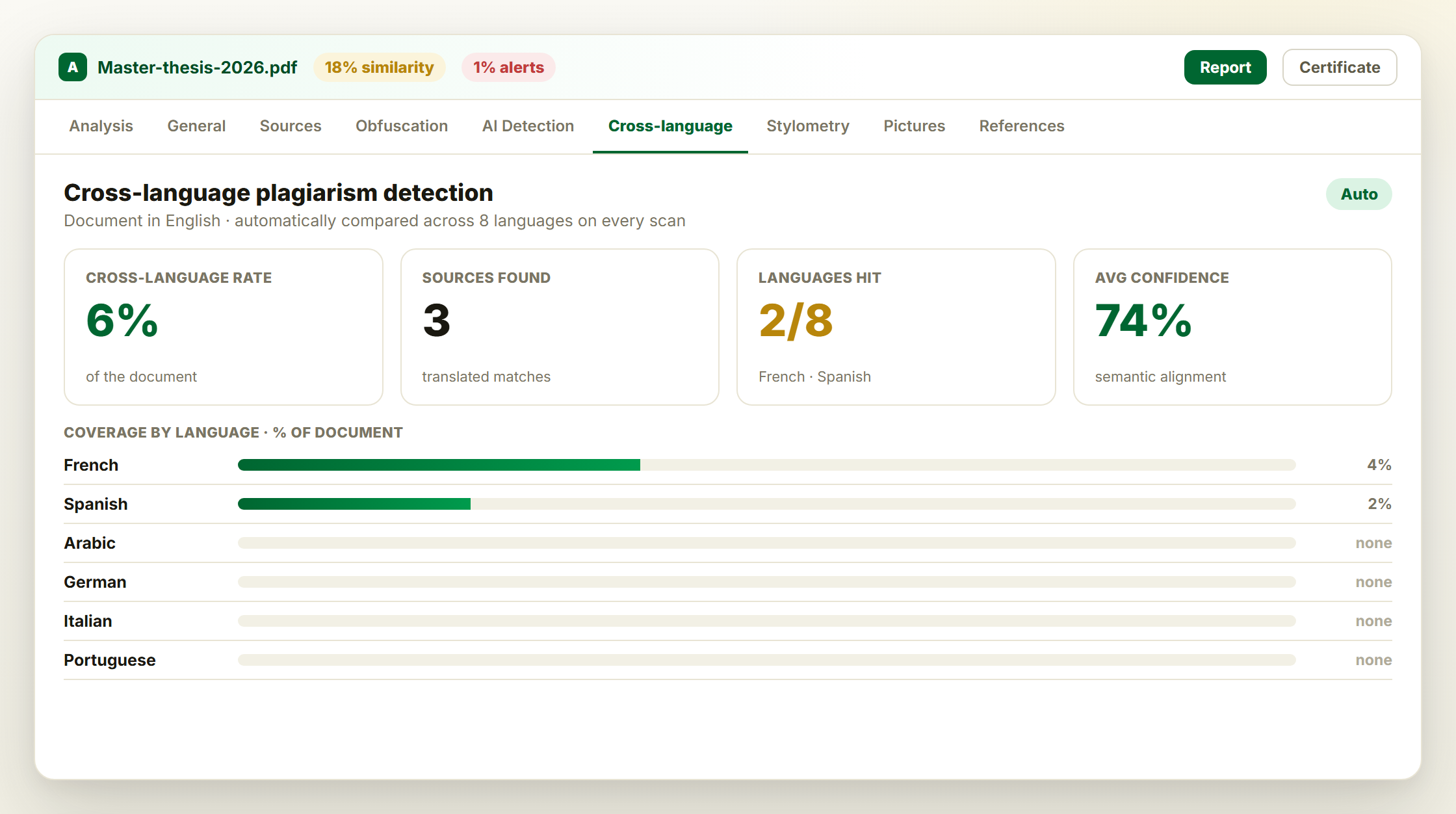1456x814 pixels.
Task: Select the Avg Confidence 74% card
Action: (x=1232, y=327)
